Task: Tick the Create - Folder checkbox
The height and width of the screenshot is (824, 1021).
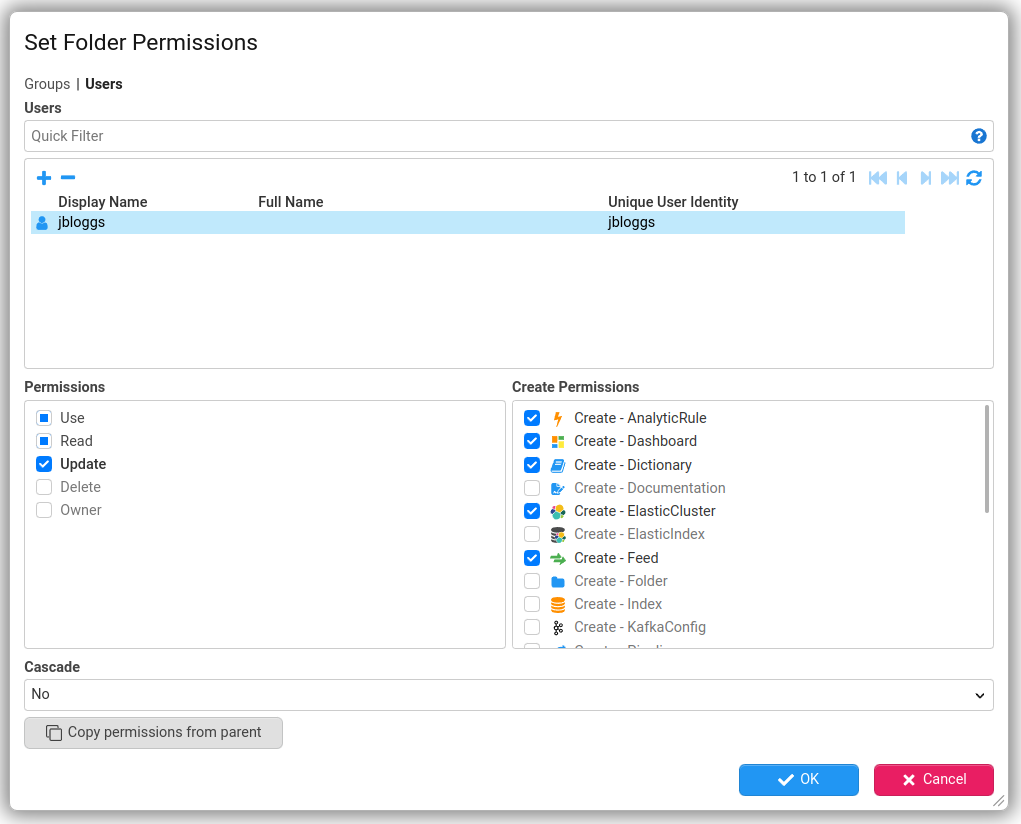Action: [x=532, y=581]
